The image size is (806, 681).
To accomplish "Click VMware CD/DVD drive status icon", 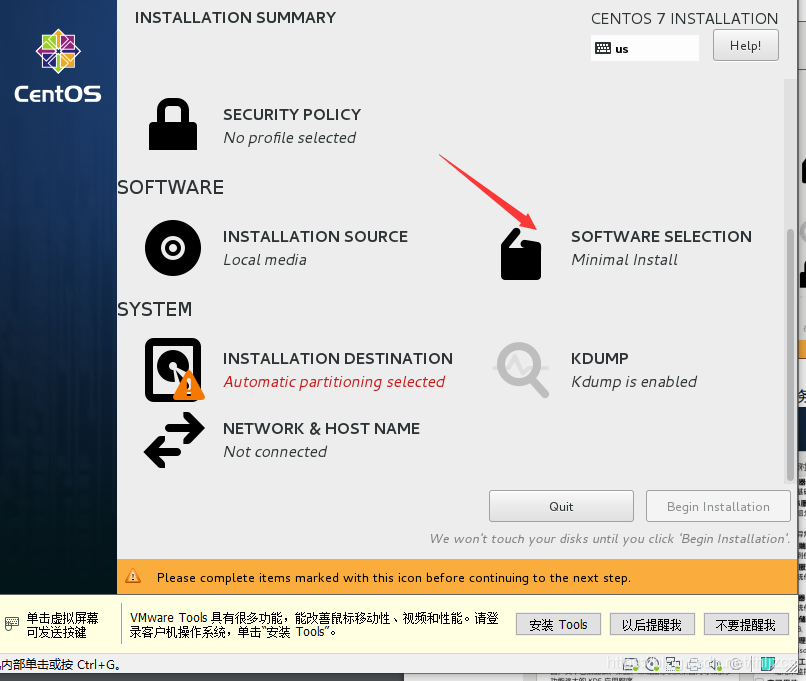I will coord(652,664).
